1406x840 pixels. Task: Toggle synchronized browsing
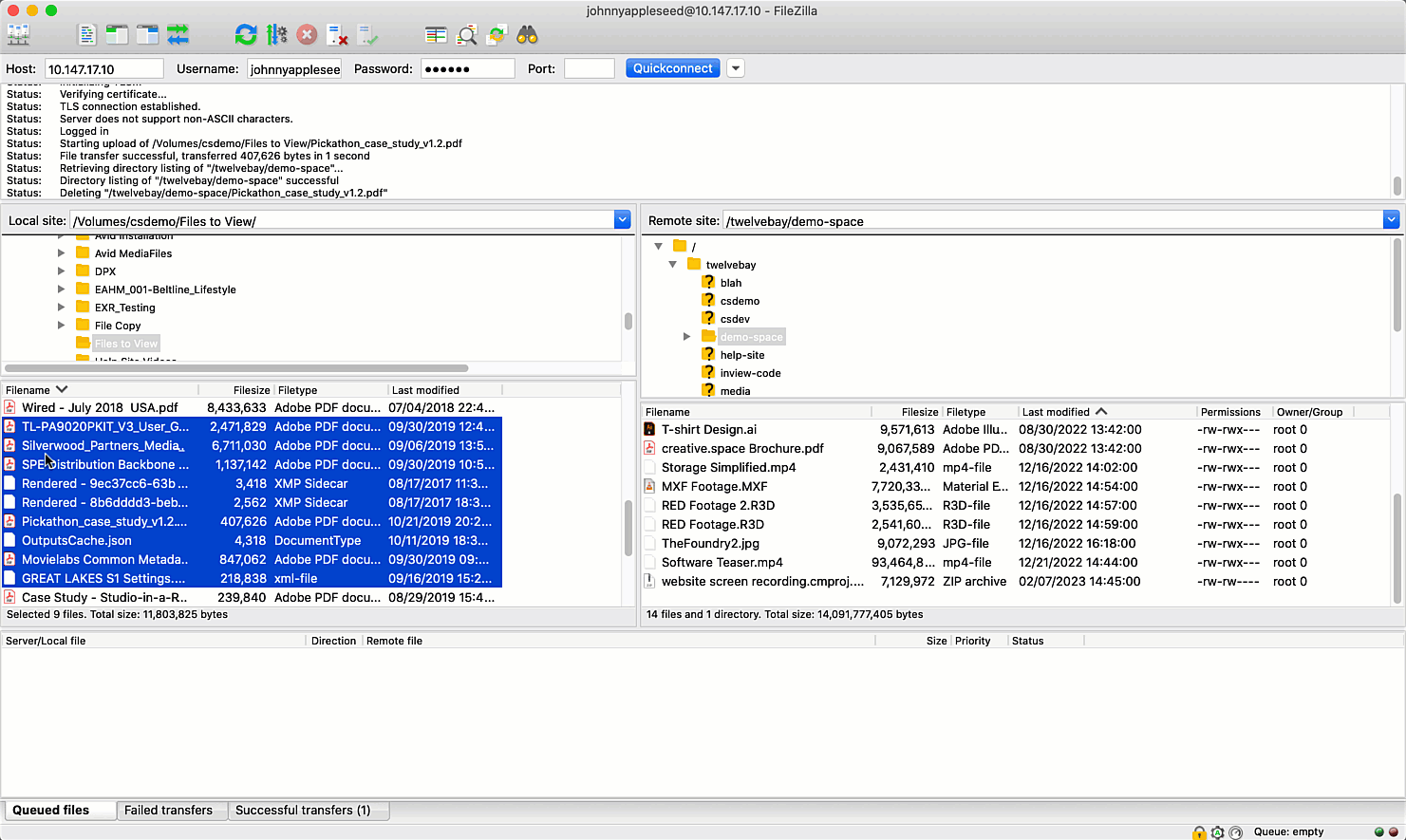(x=497, y=35)
